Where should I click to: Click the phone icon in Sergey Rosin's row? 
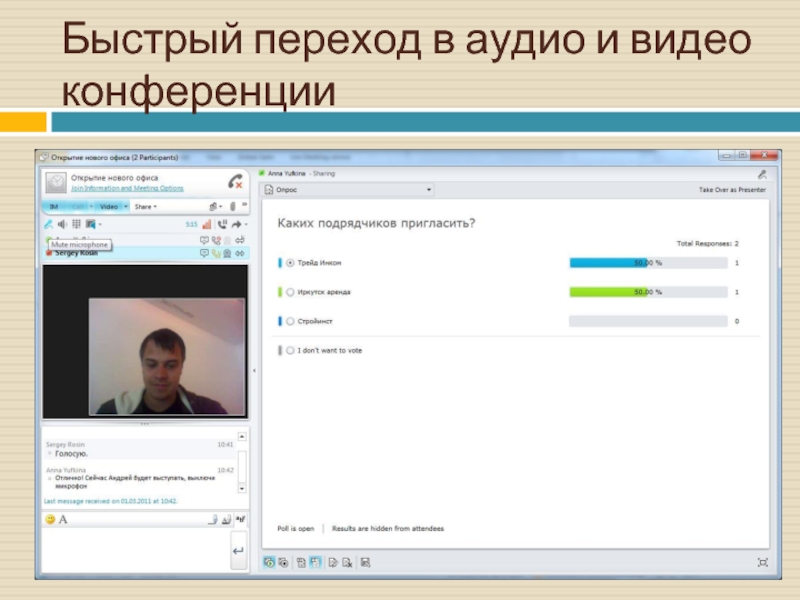click(x=216, y=253)
